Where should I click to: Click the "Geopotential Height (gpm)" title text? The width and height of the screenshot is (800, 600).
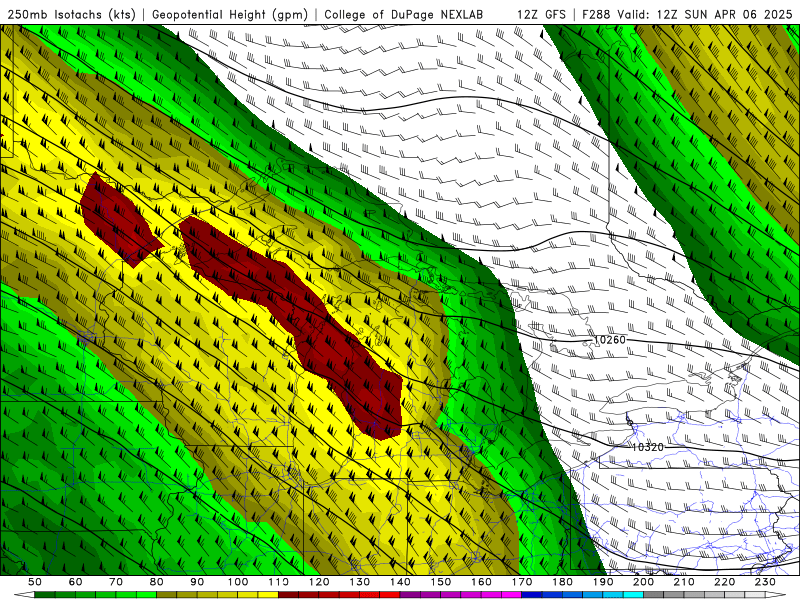point(230,15)
